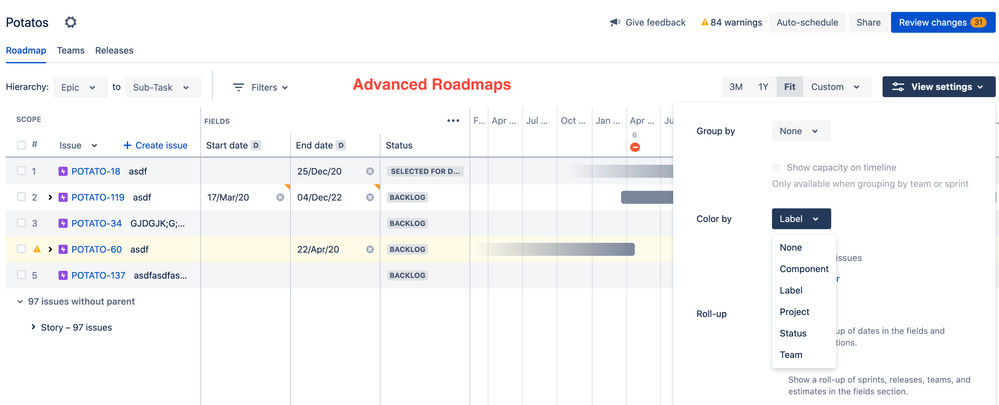Click the SELECTED FOR D... status lozenge

425,171
